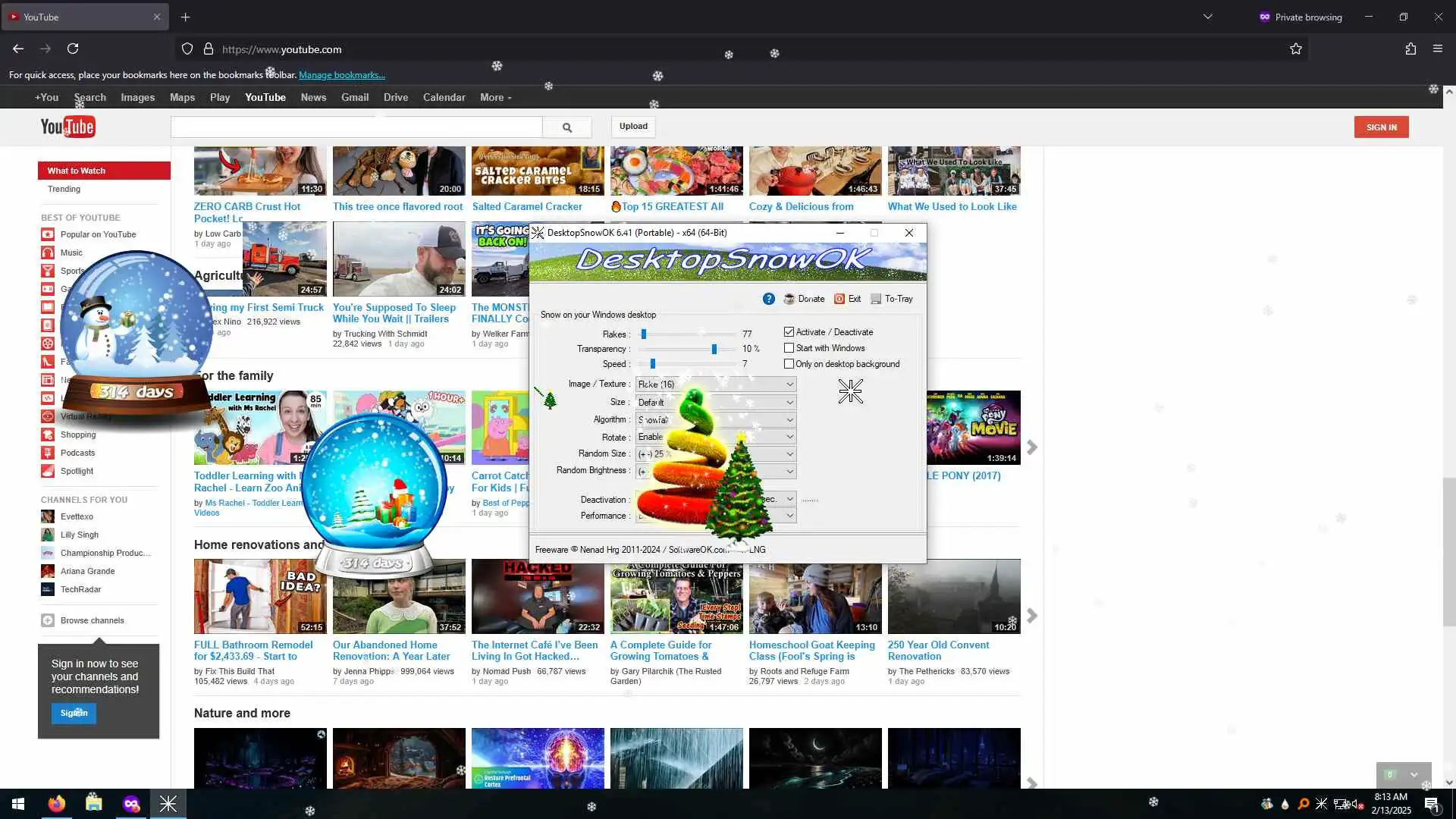Click the Manage bookmarks link
Screen dimensions: 1456x819
point(342,75)
